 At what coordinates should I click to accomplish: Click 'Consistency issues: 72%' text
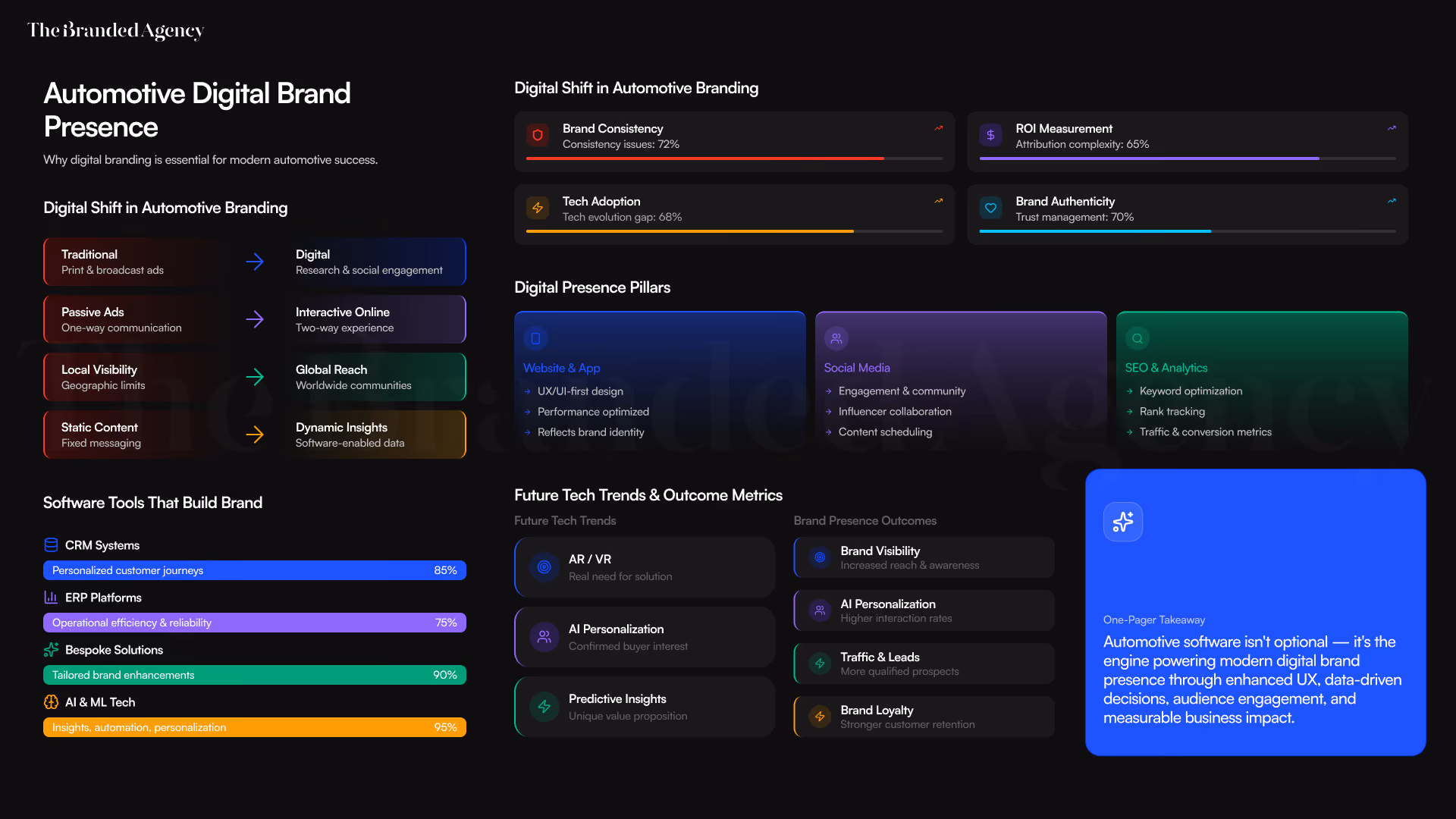click(x=621, y=144)
